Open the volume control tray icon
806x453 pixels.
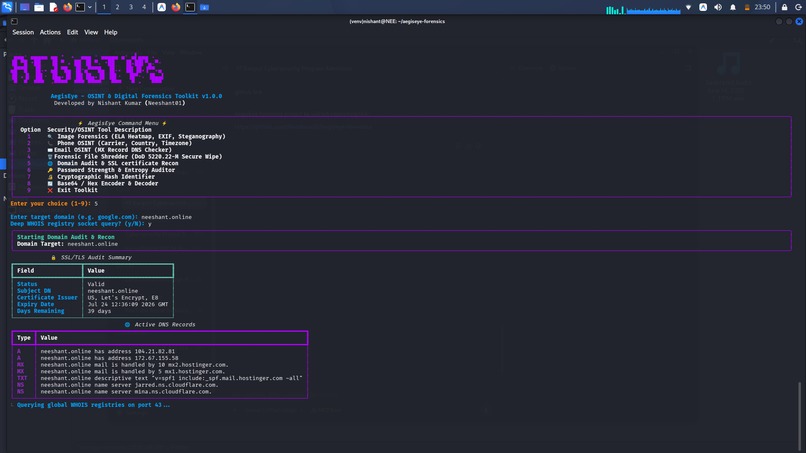(x=718, y=7)
